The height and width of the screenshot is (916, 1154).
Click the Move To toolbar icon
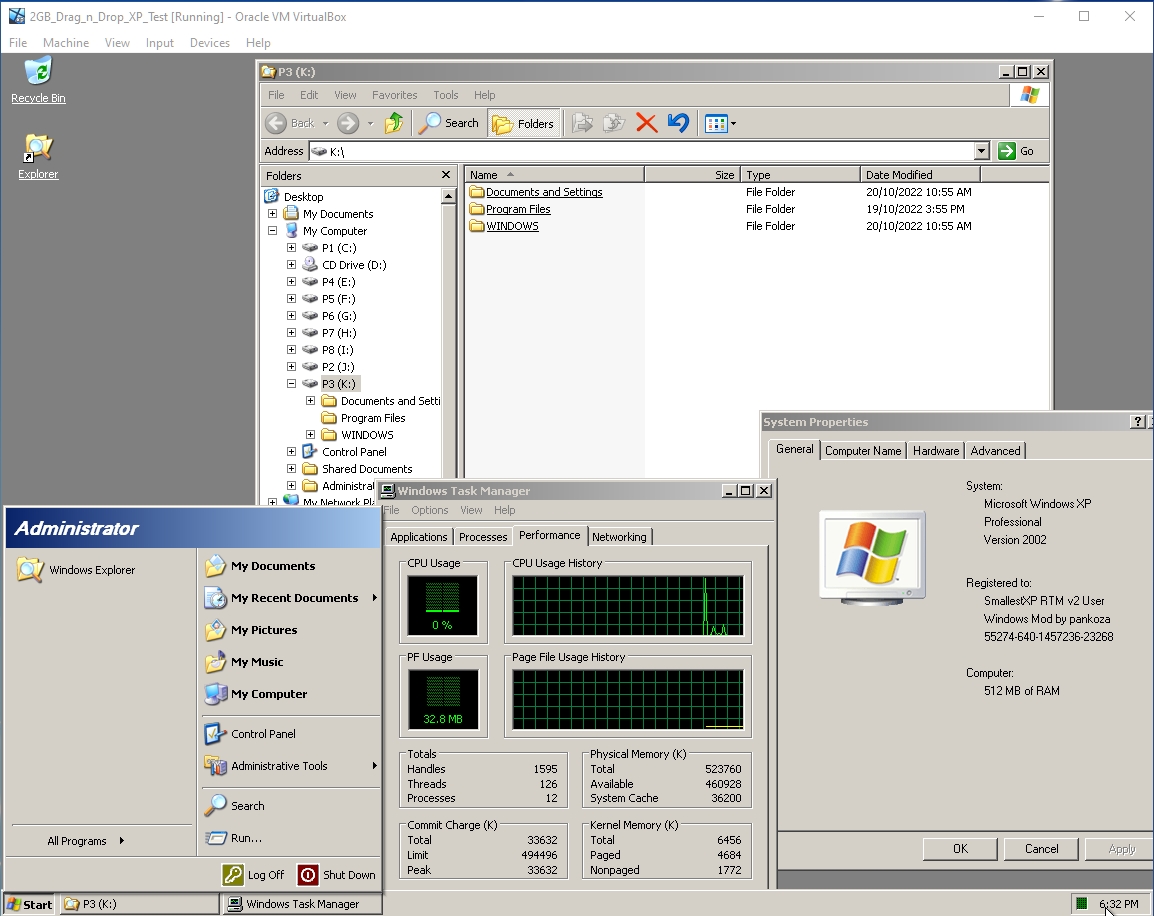point(582,123)
